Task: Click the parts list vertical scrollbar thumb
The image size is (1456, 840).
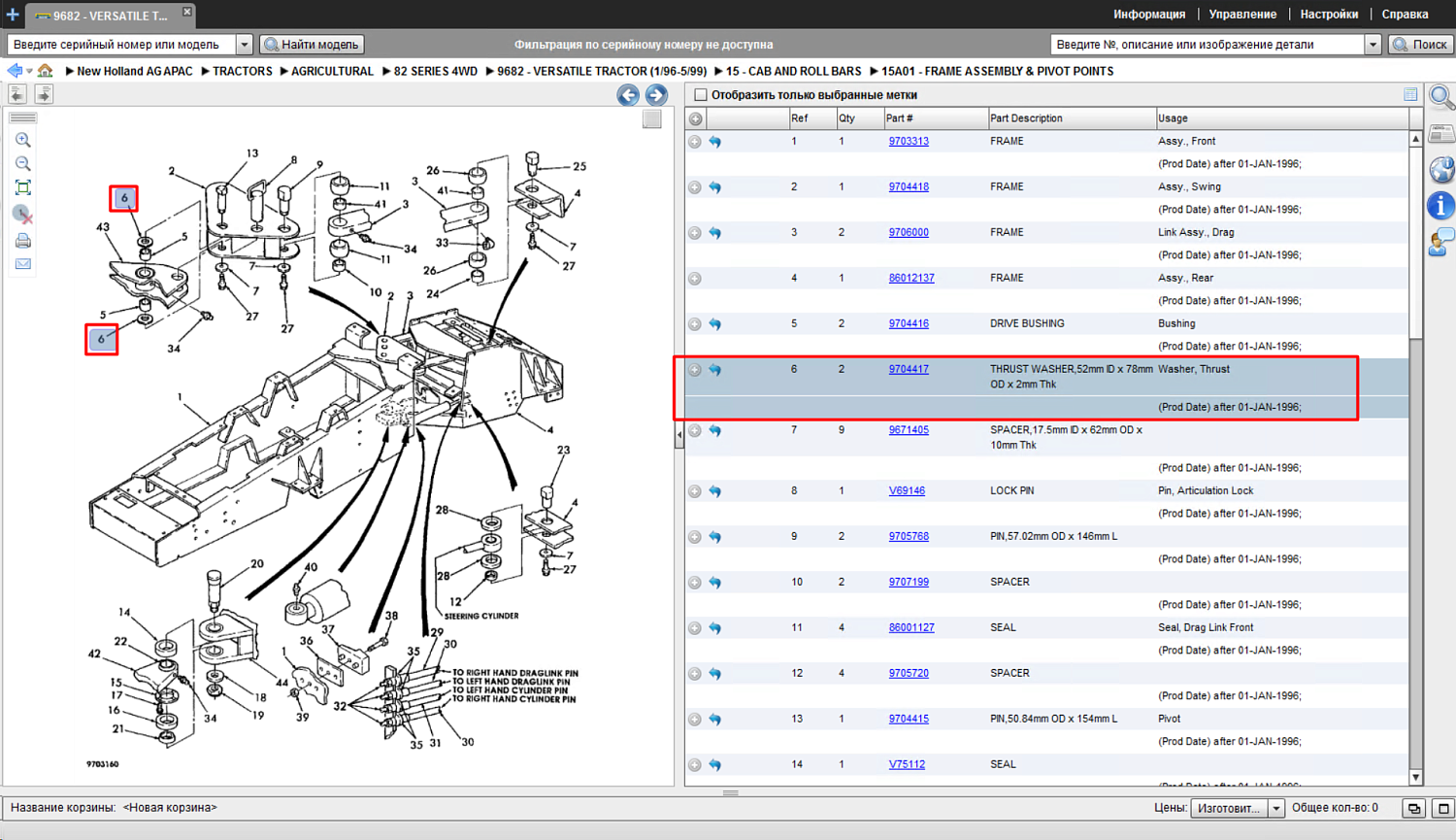Action: point(1415,245)
